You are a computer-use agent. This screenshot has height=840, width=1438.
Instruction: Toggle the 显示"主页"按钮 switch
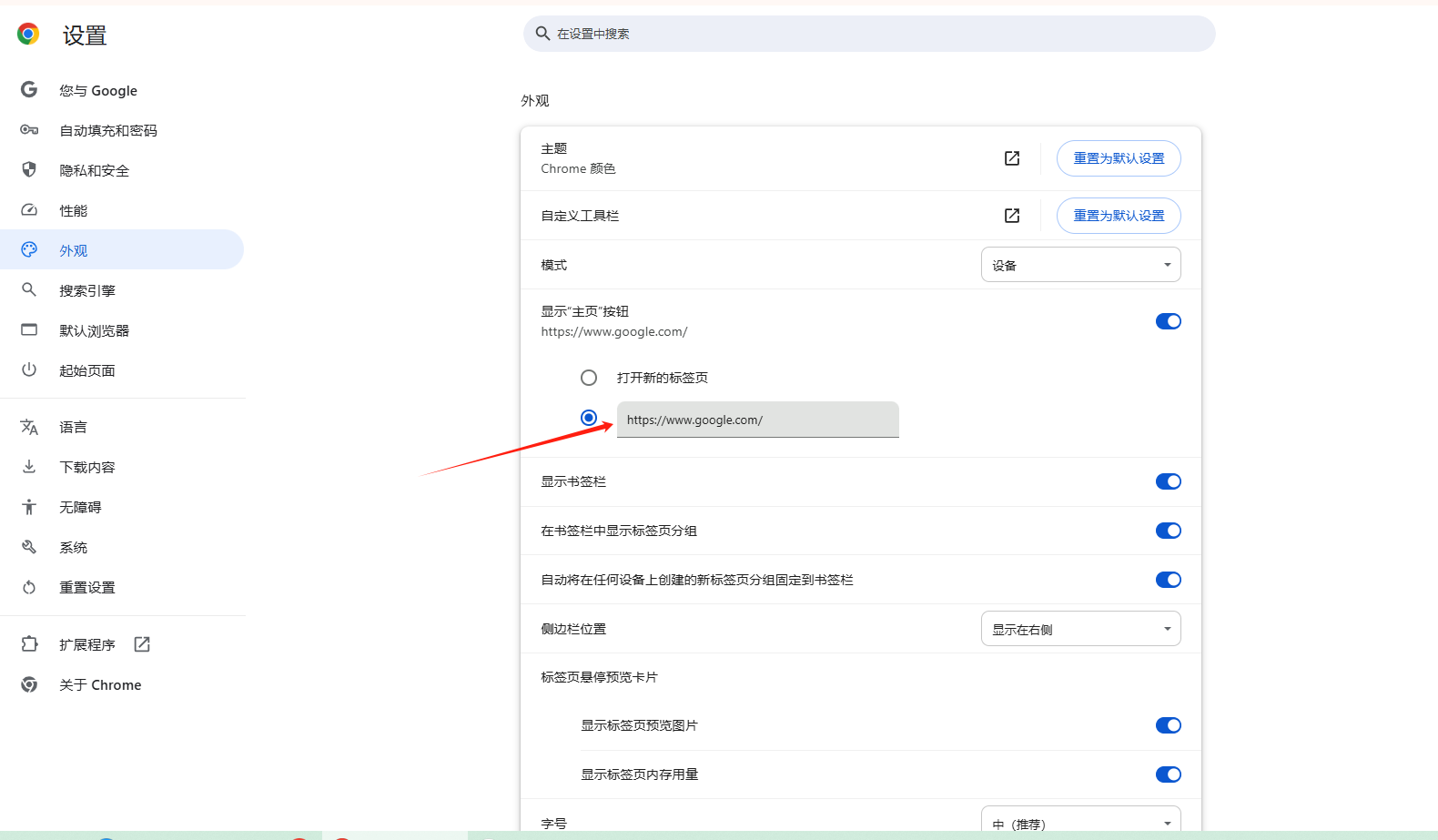coord(1169,321)
